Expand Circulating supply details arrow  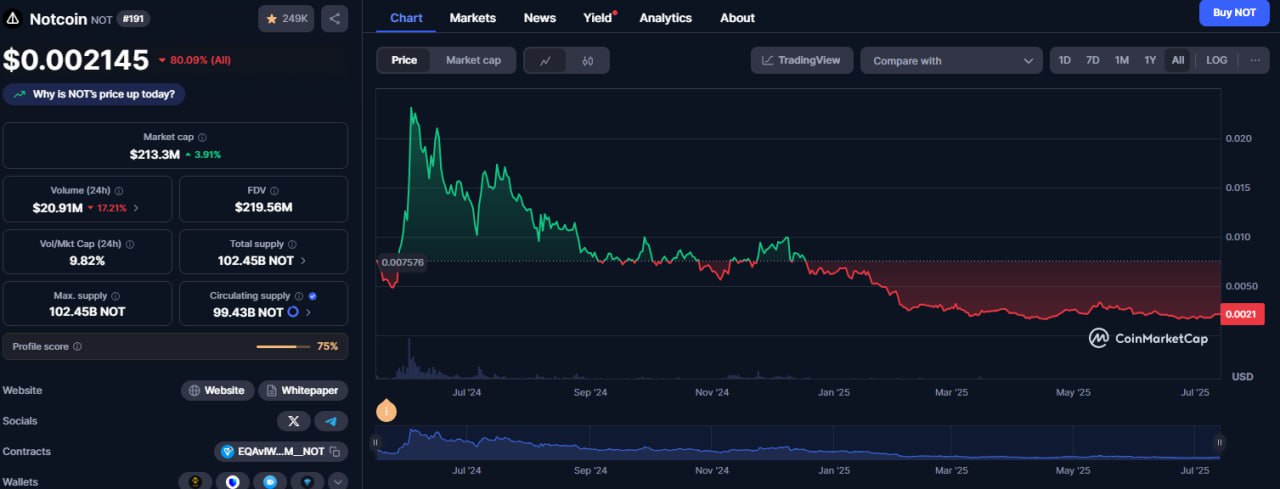click(308, 313)
